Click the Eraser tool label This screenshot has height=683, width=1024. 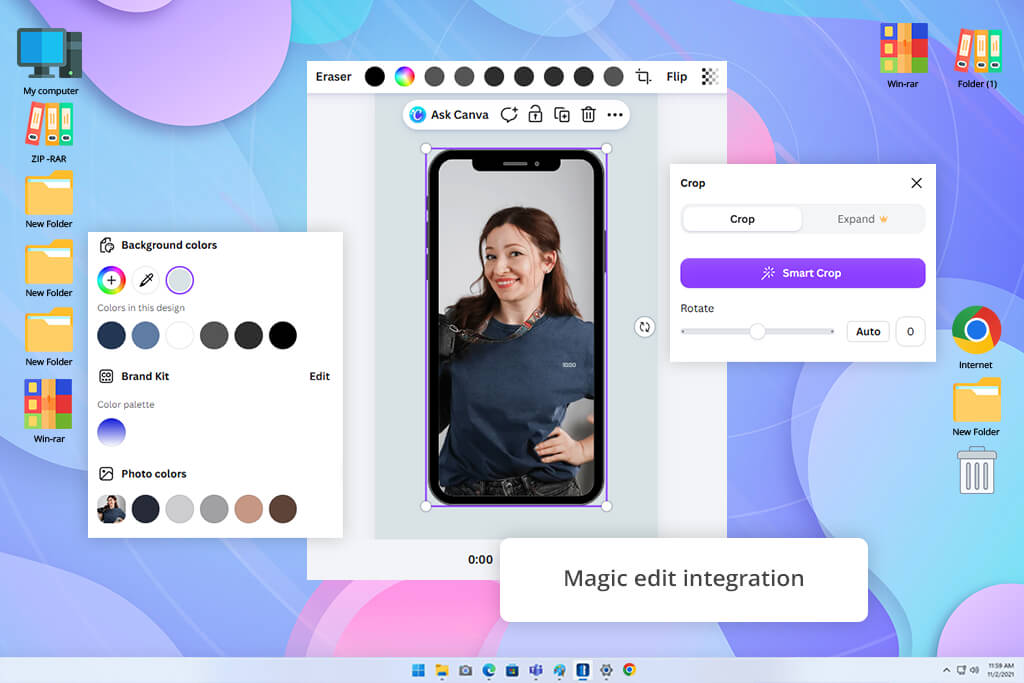(333, 76)
